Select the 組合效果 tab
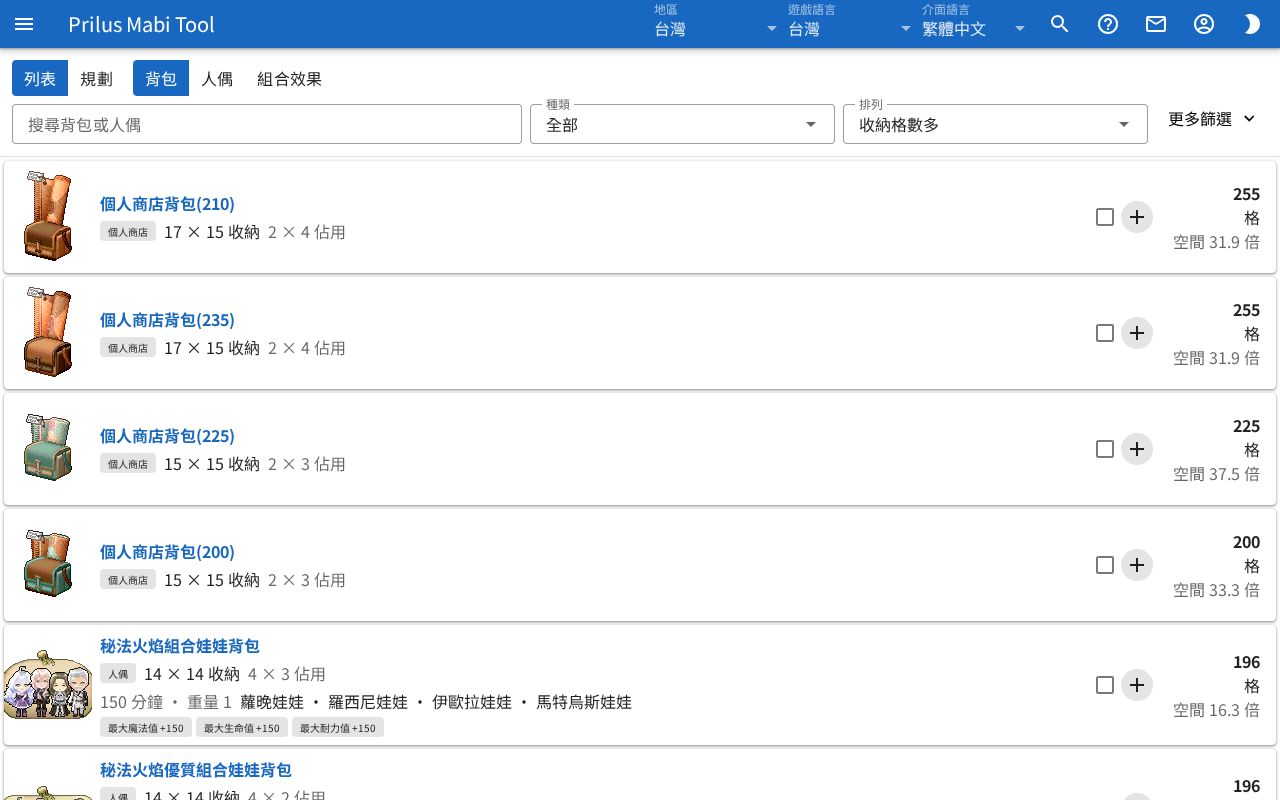The image size is (1280, 800). 289,78
